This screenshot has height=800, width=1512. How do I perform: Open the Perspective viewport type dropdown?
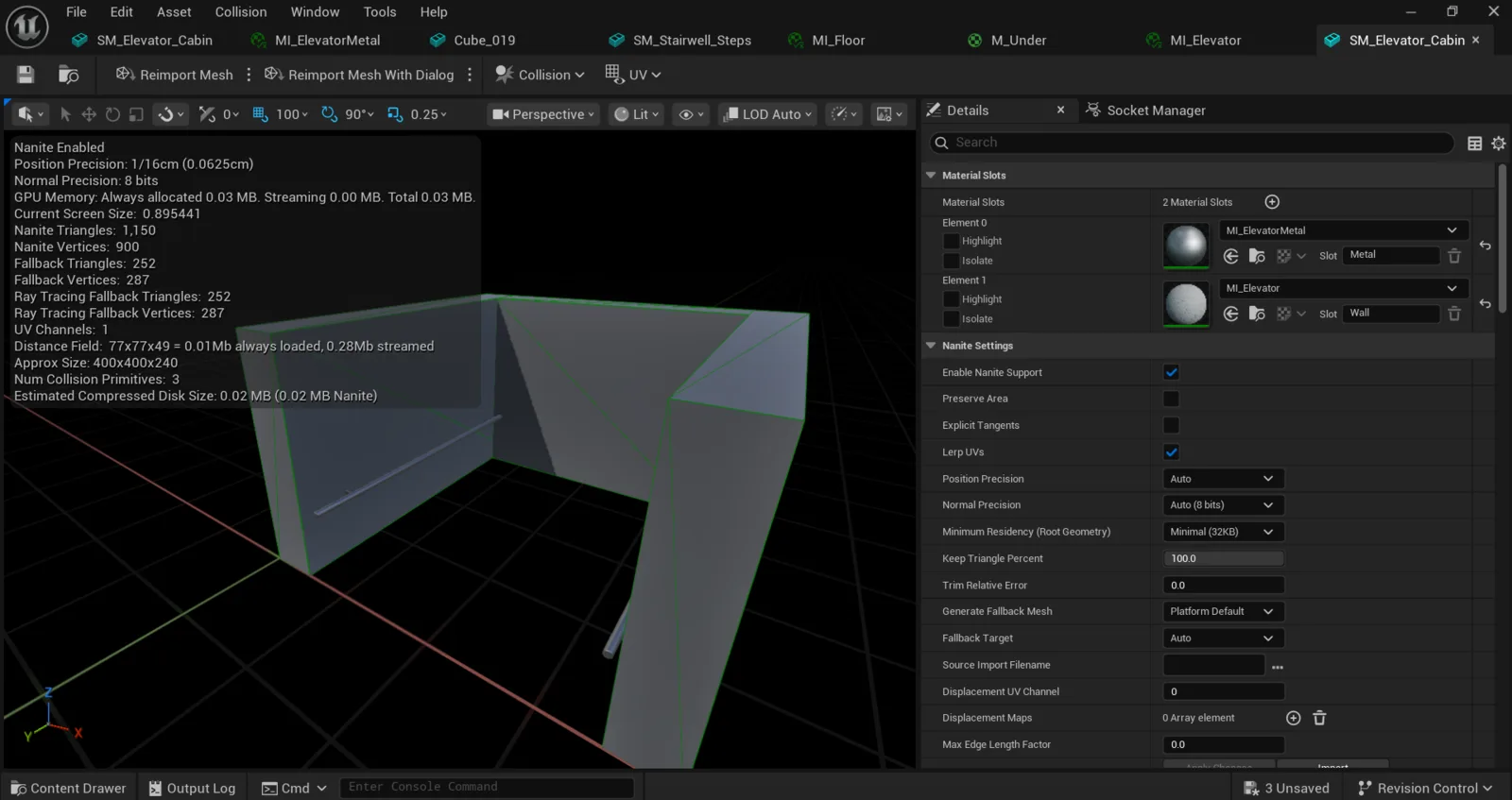pos(543,114)
